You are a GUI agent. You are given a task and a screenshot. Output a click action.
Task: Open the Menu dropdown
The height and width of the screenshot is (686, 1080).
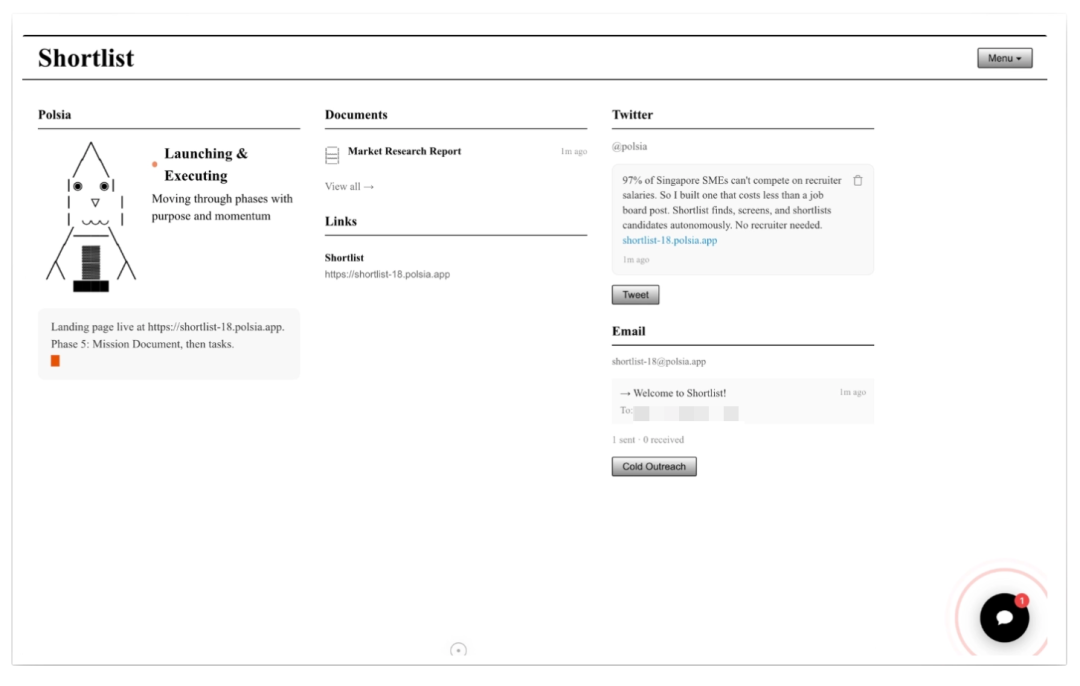(1004, 58)
